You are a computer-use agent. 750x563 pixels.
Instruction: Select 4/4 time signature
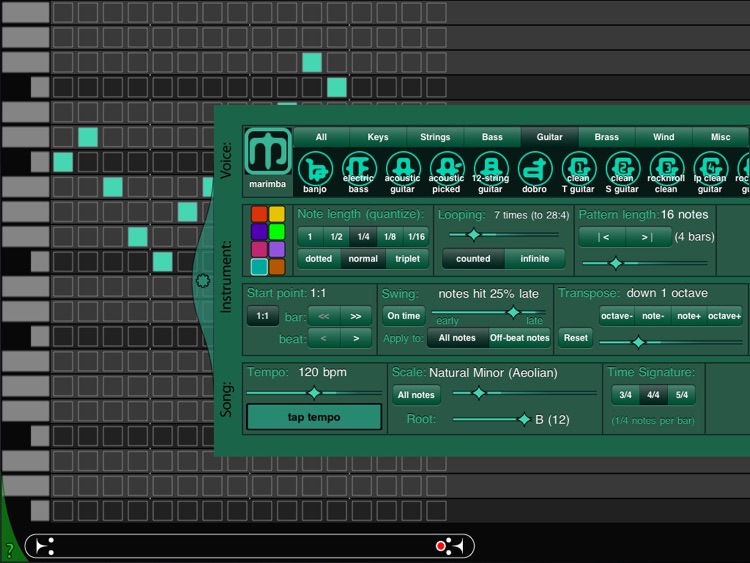click(653, 395)
